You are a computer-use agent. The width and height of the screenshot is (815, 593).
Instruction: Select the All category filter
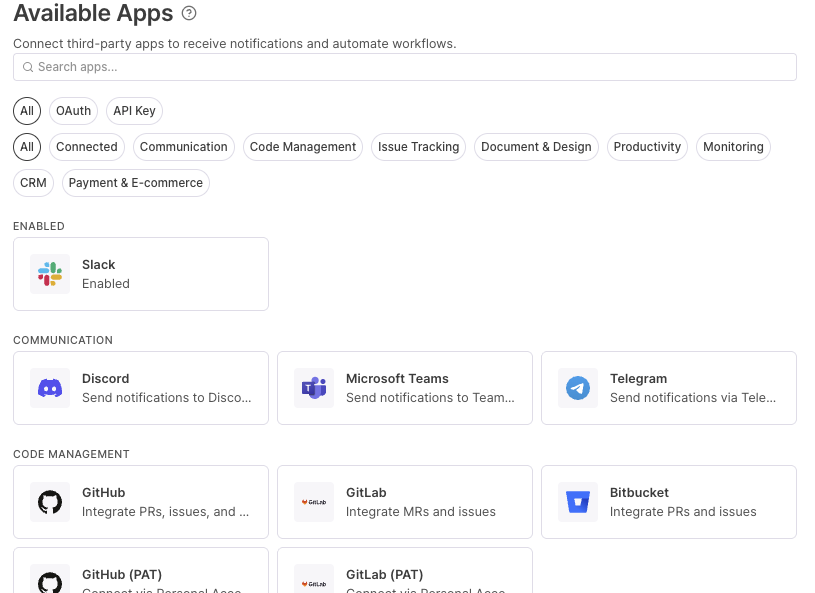[27, 147]
